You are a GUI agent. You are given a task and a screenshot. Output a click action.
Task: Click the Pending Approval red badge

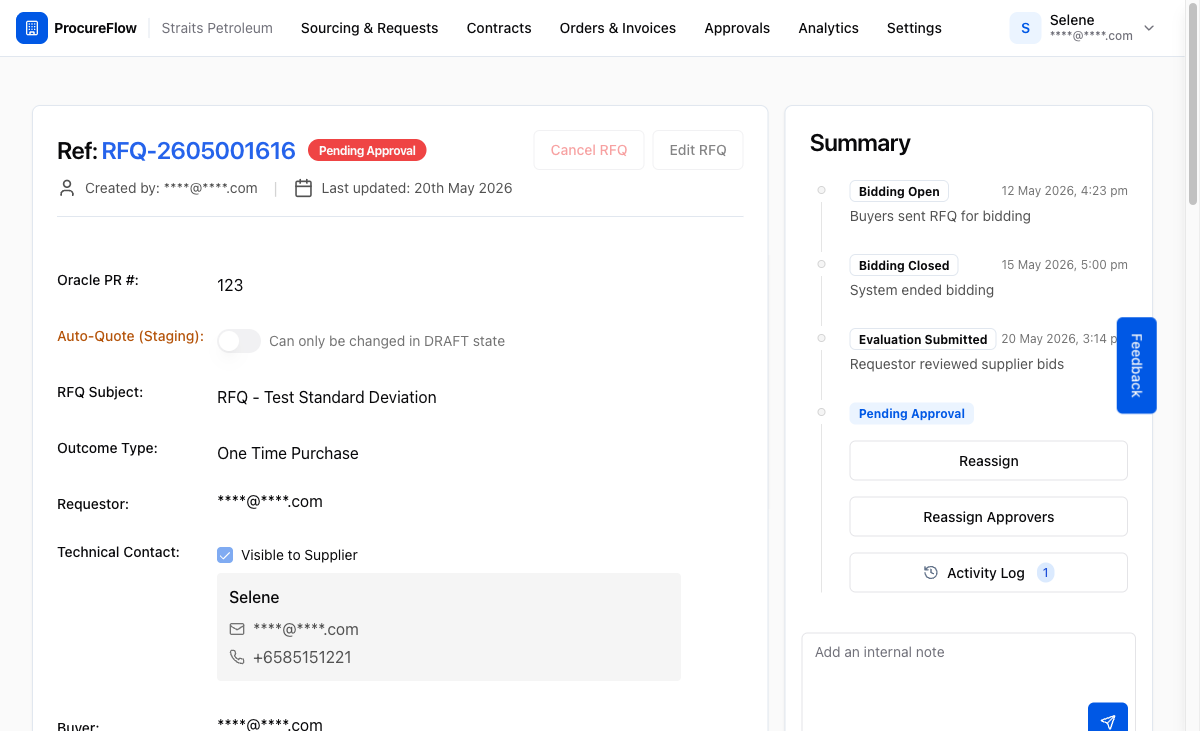[367, 150]
